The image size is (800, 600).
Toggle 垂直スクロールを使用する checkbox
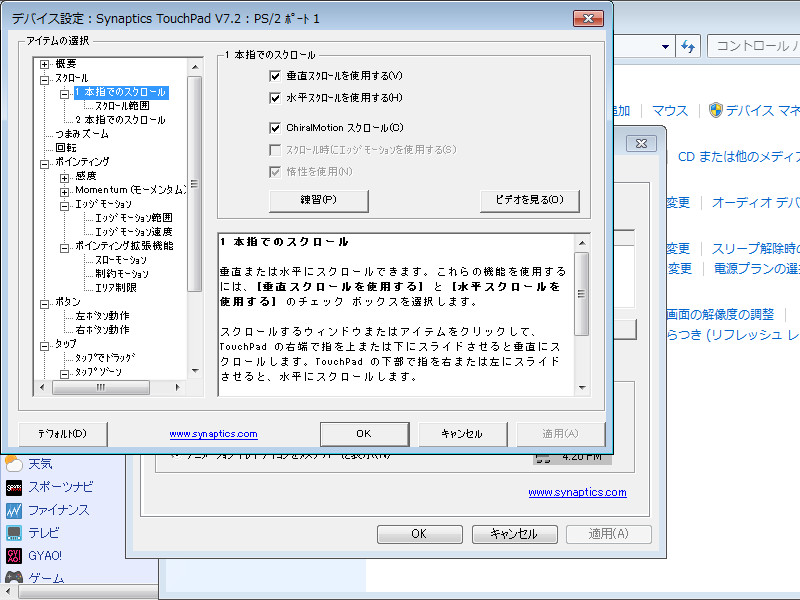tap(275, 76)
